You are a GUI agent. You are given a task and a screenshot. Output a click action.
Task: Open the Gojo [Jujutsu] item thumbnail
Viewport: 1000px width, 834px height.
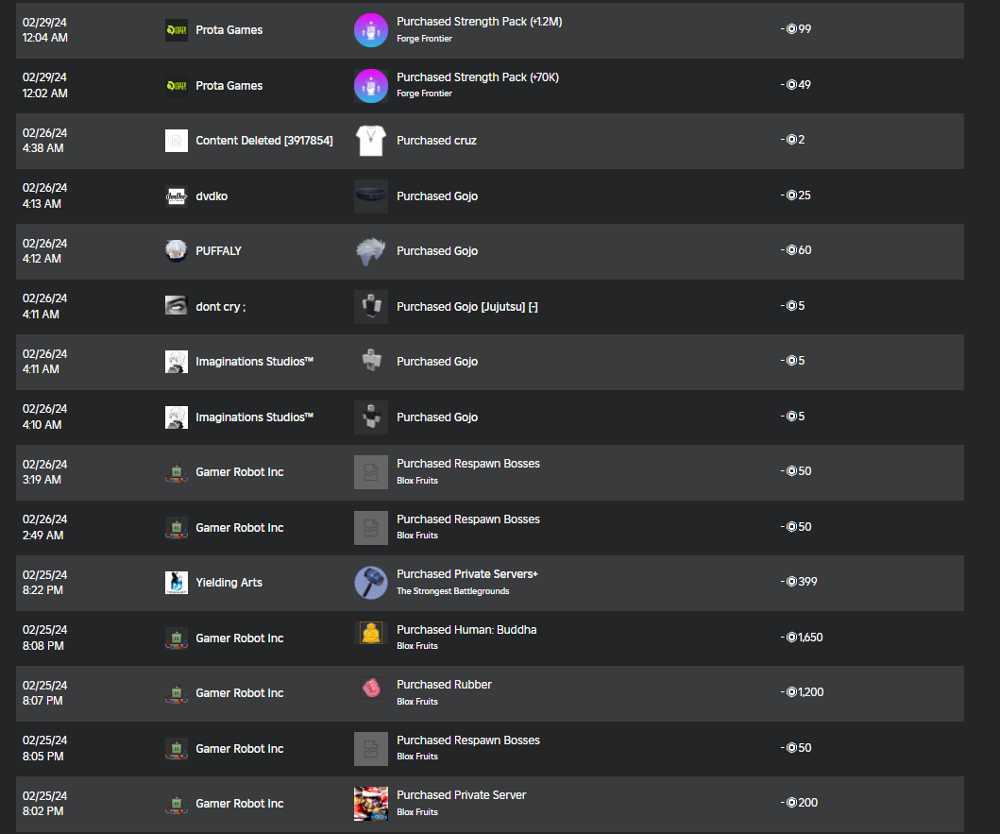tap(371, 306)
